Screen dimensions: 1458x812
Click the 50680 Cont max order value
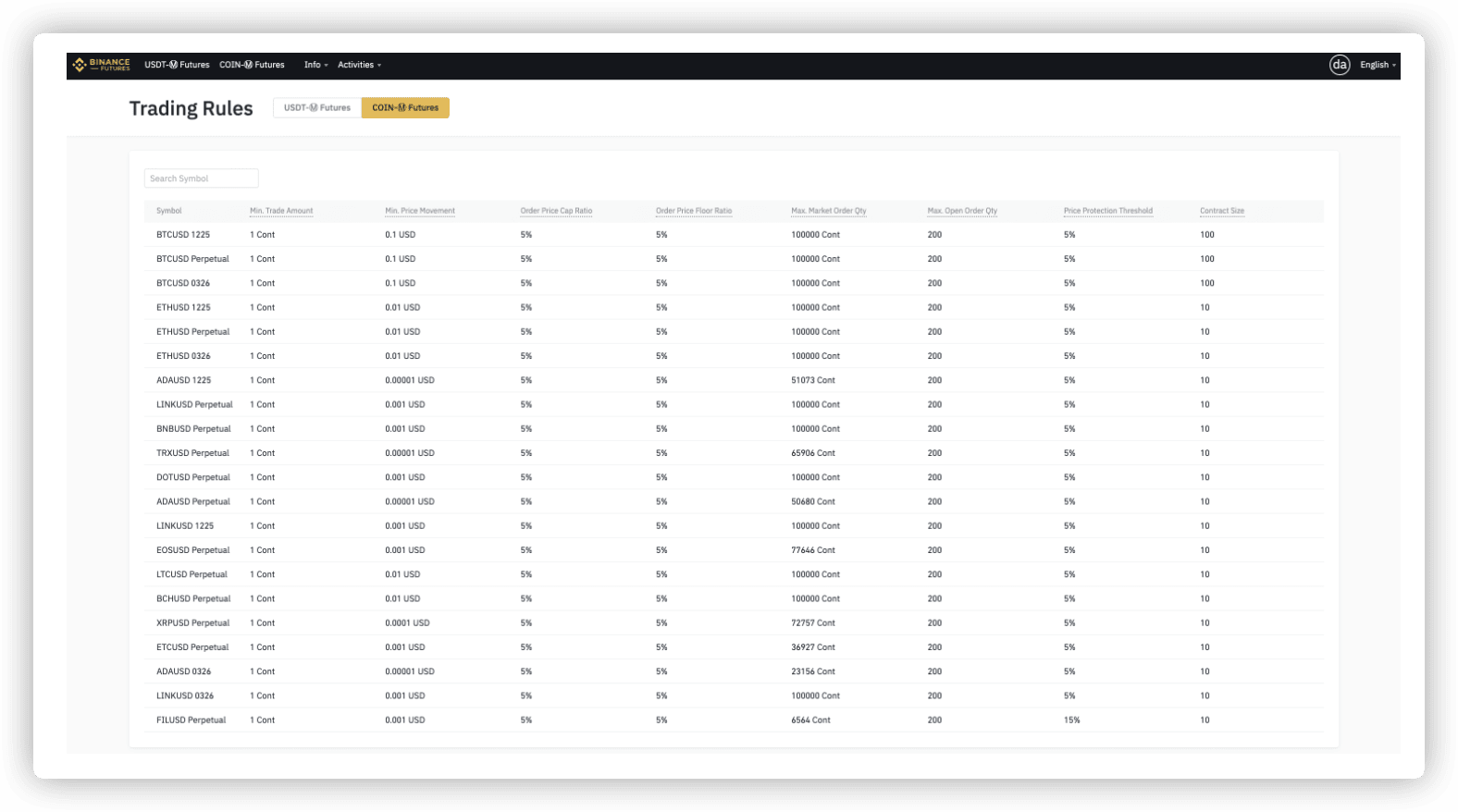point(813,501)
